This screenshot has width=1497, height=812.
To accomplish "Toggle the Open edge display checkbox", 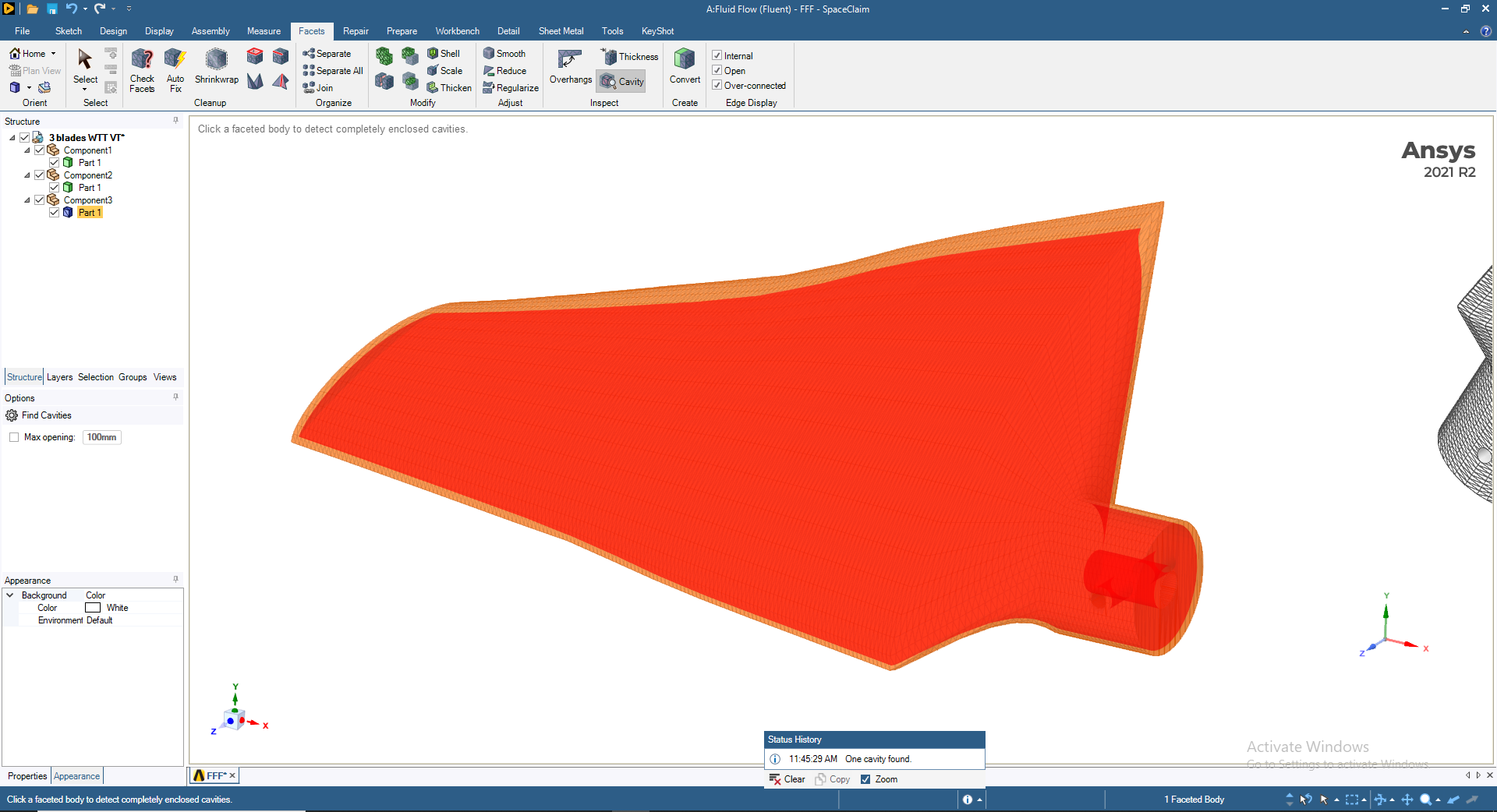I will tap(717, 70).
